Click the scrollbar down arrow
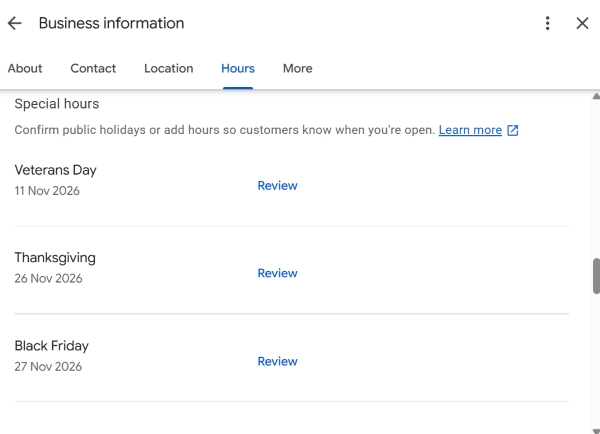600x434 pixels. (x=596, y=431)
